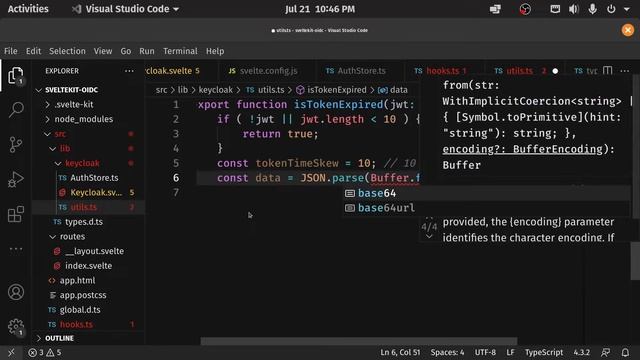Open hooks.ts in the explorer tree
The height and width of the screenshot is (360, 640).
(88, 325)
